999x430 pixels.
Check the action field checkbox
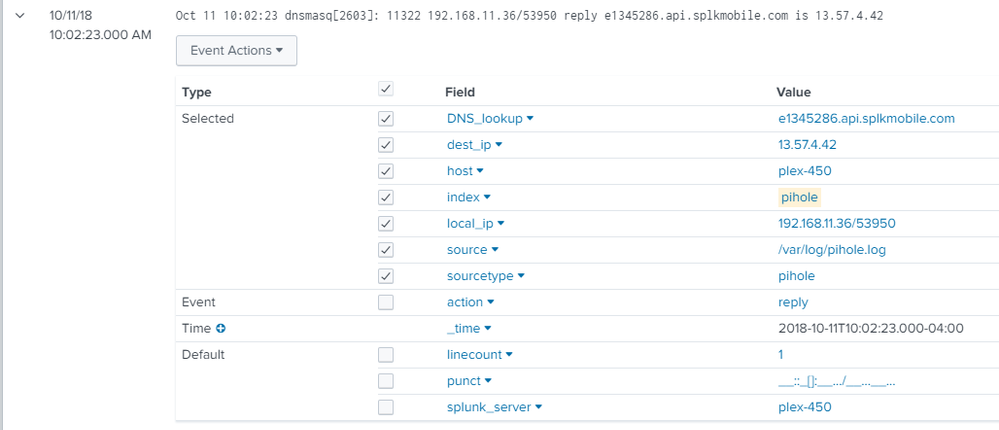pyautogui.click(x=385, y=303)
